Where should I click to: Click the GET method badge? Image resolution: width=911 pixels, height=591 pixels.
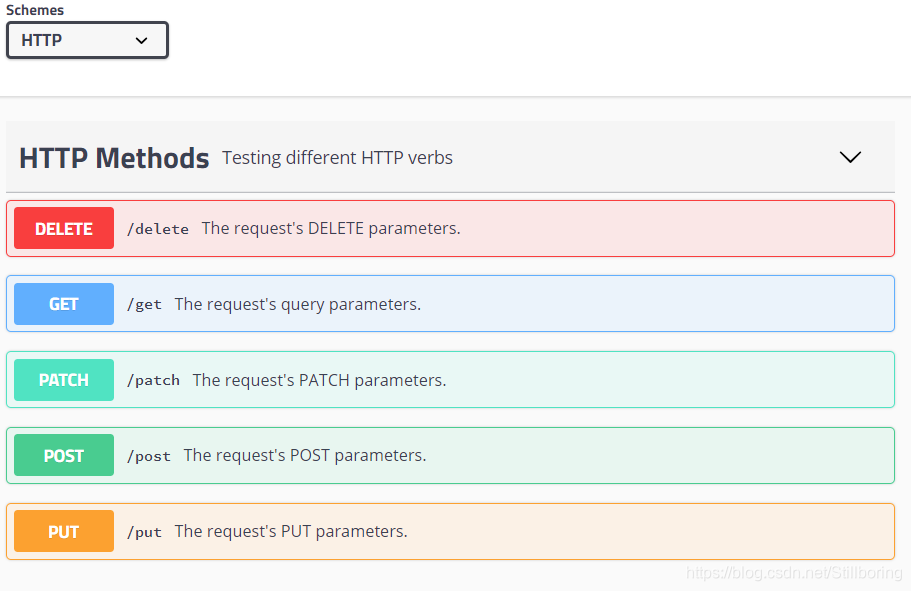coord(63,304)
